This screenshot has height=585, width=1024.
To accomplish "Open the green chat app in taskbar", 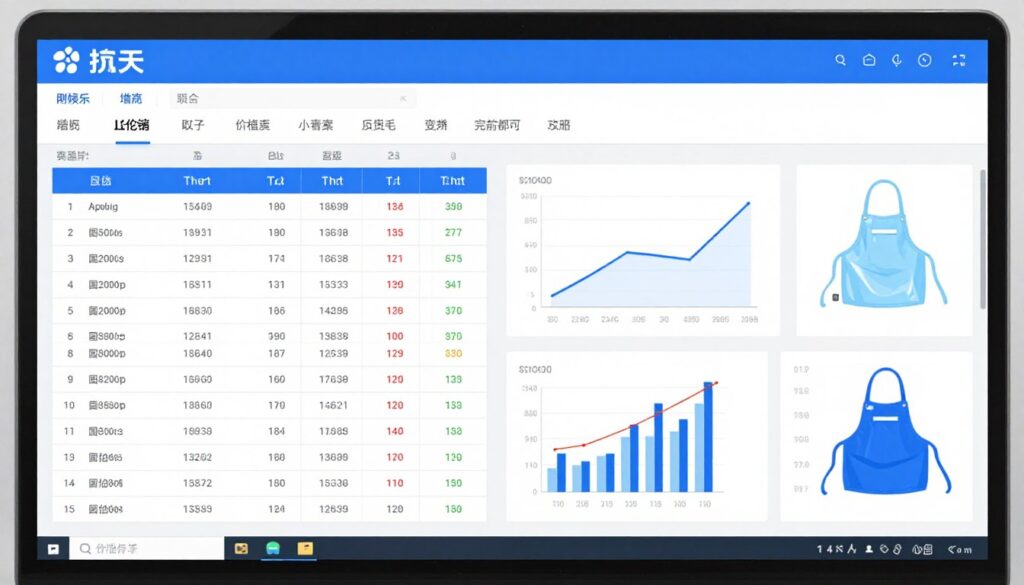I will pyautogui.click(x=273, y=548).
